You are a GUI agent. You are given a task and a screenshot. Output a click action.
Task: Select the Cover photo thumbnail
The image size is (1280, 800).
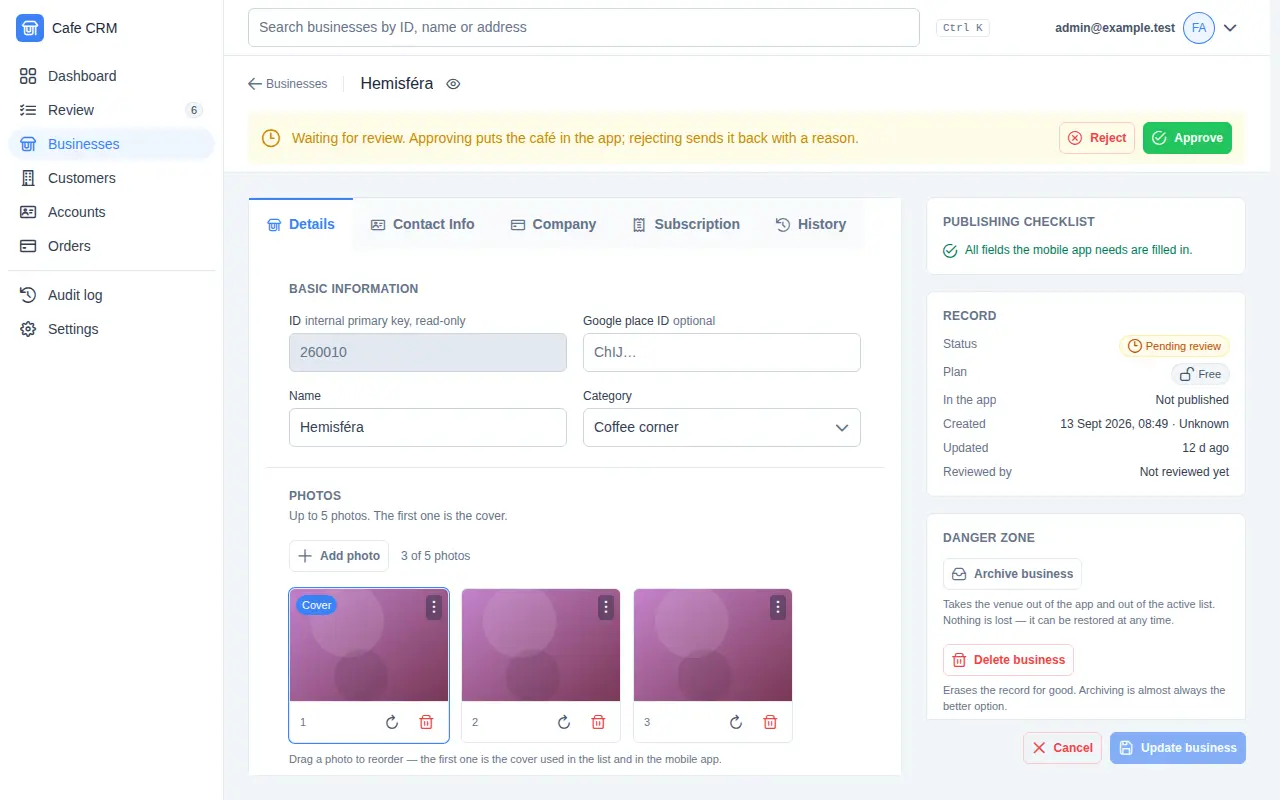369,645
